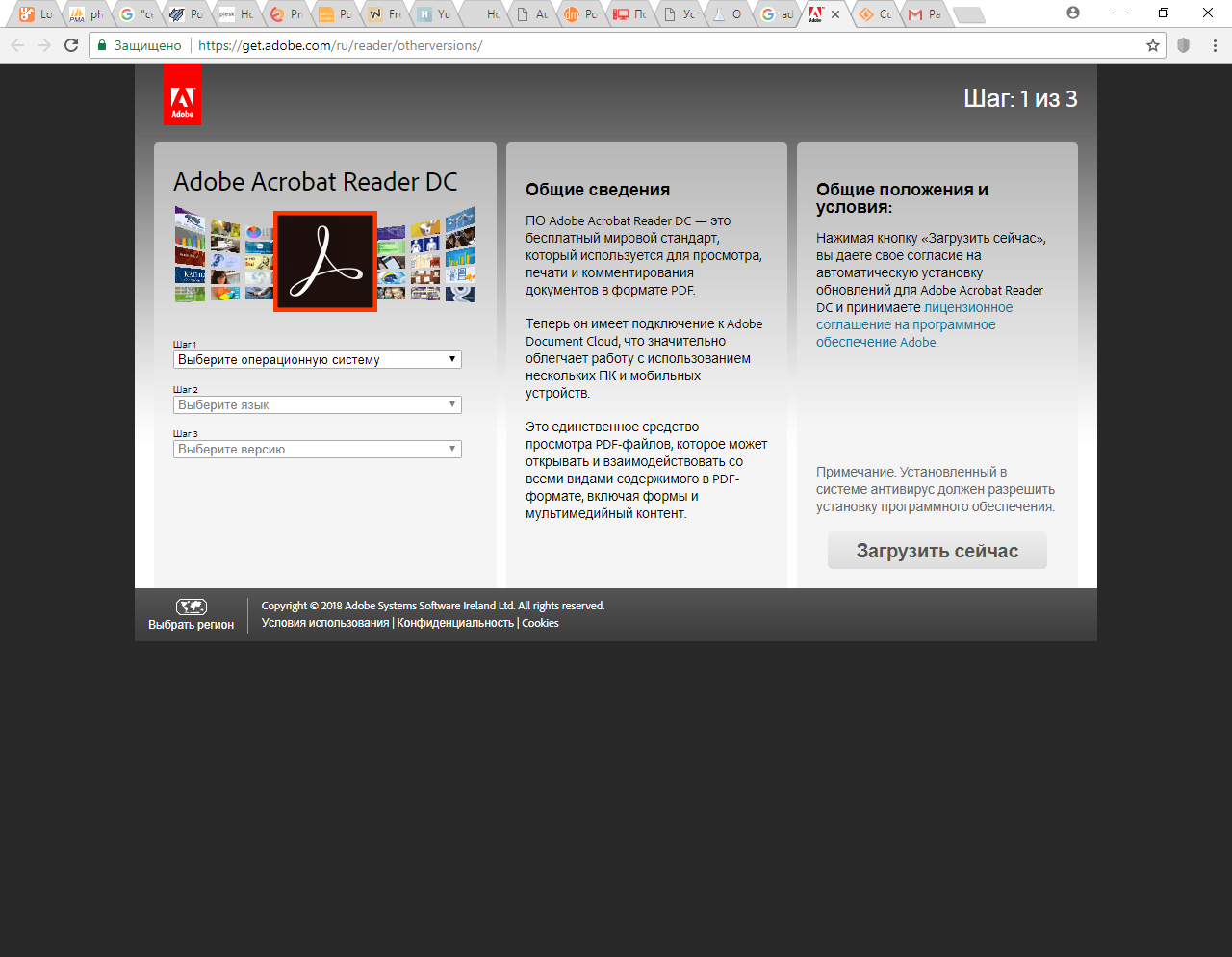
Task: Click the Acrobat Reader DC product icon
Action: [325, 261]
